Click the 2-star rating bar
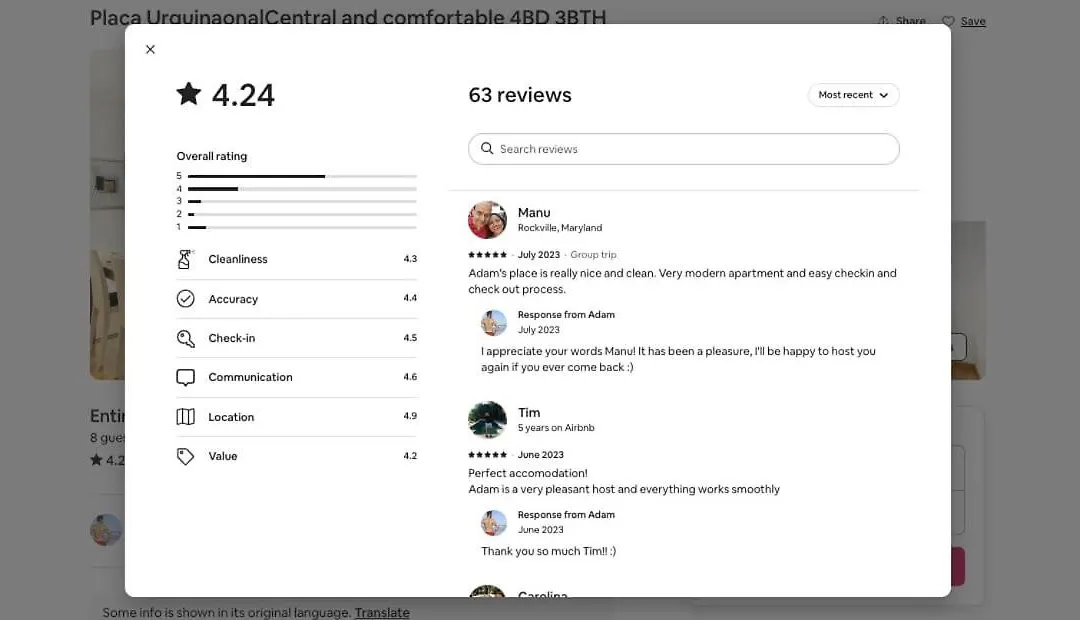 302,214
